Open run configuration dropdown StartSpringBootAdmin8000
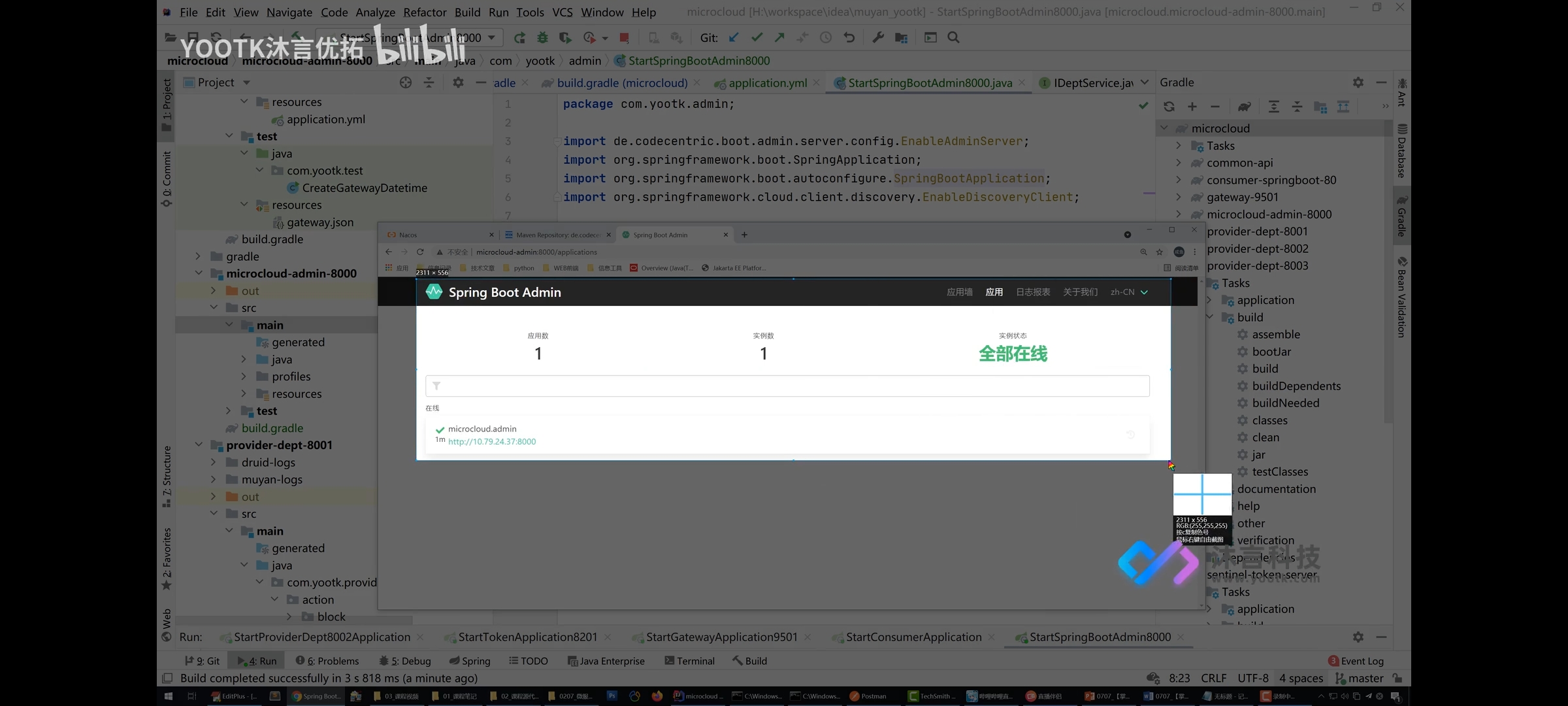Screen dimensions: 1568x706 [x=410, y=38]
